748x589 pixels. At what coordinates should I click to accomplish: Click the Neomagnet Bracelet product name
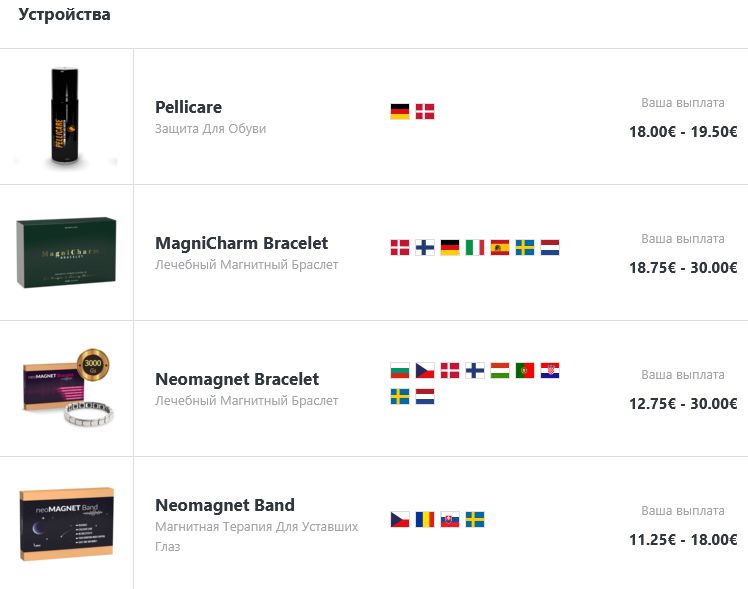[237, 379]
